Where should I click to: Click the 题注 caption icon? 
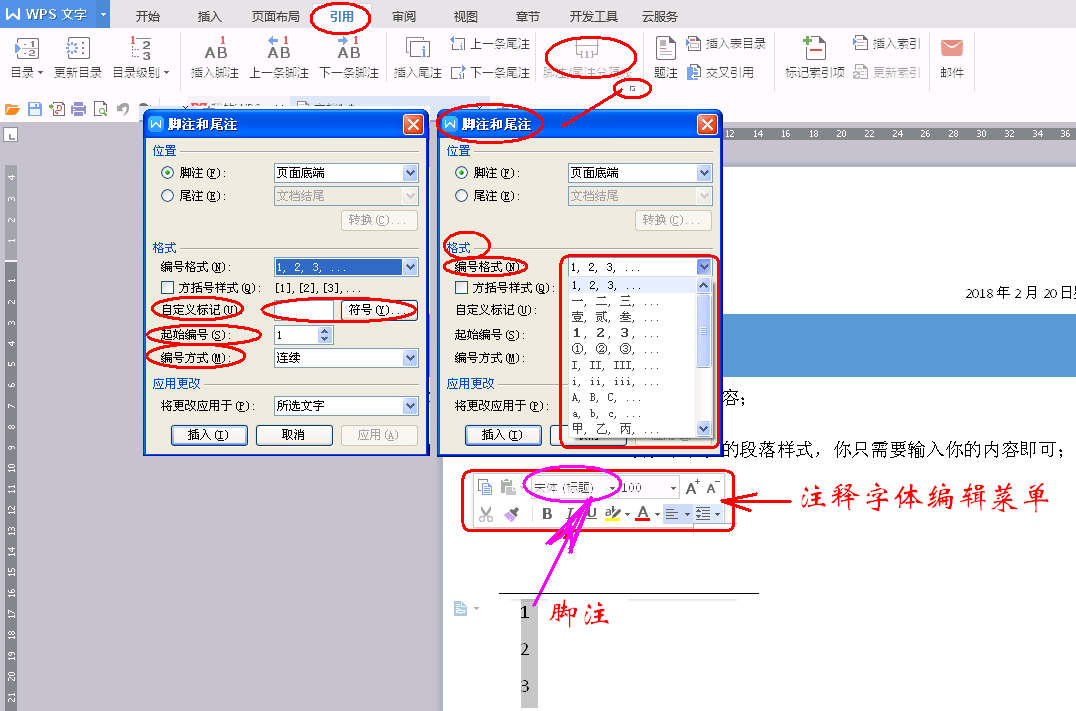pyautogui.click(x=666, y=48)
